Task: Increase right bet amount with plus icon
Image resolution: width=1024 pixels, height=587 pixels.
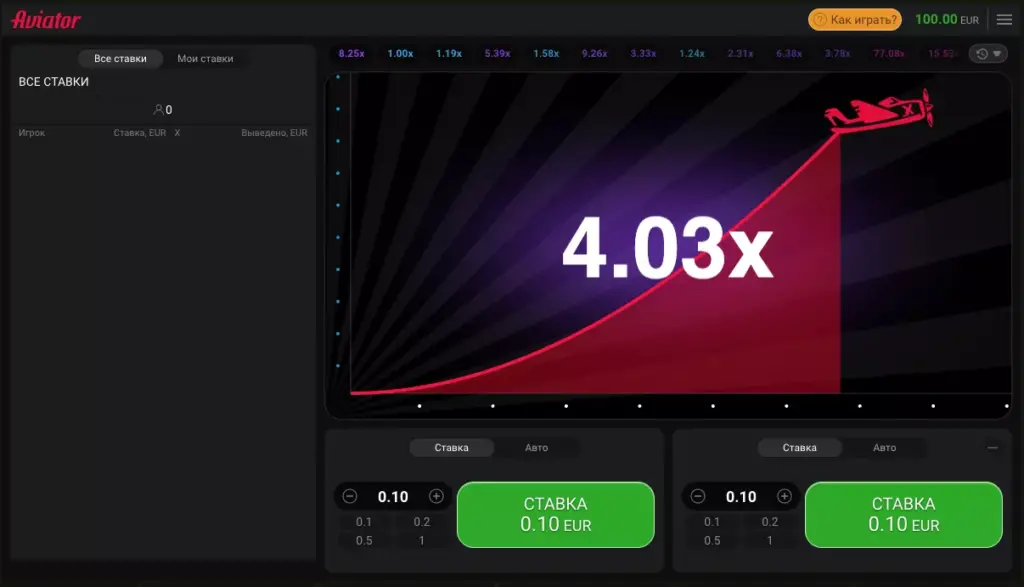Action: [x=784, y=496]
